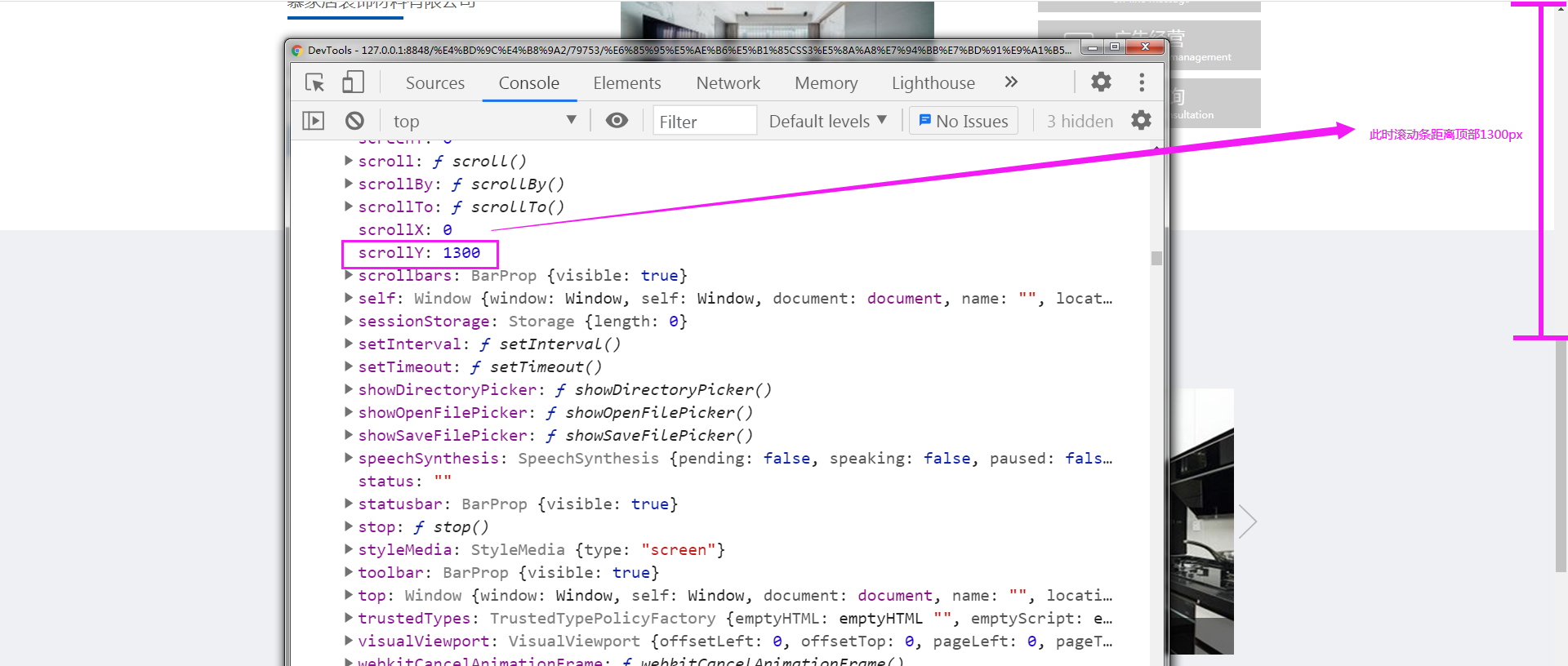Click the scrollY value 1300
1568x666 pixels.
click(461, 253)
